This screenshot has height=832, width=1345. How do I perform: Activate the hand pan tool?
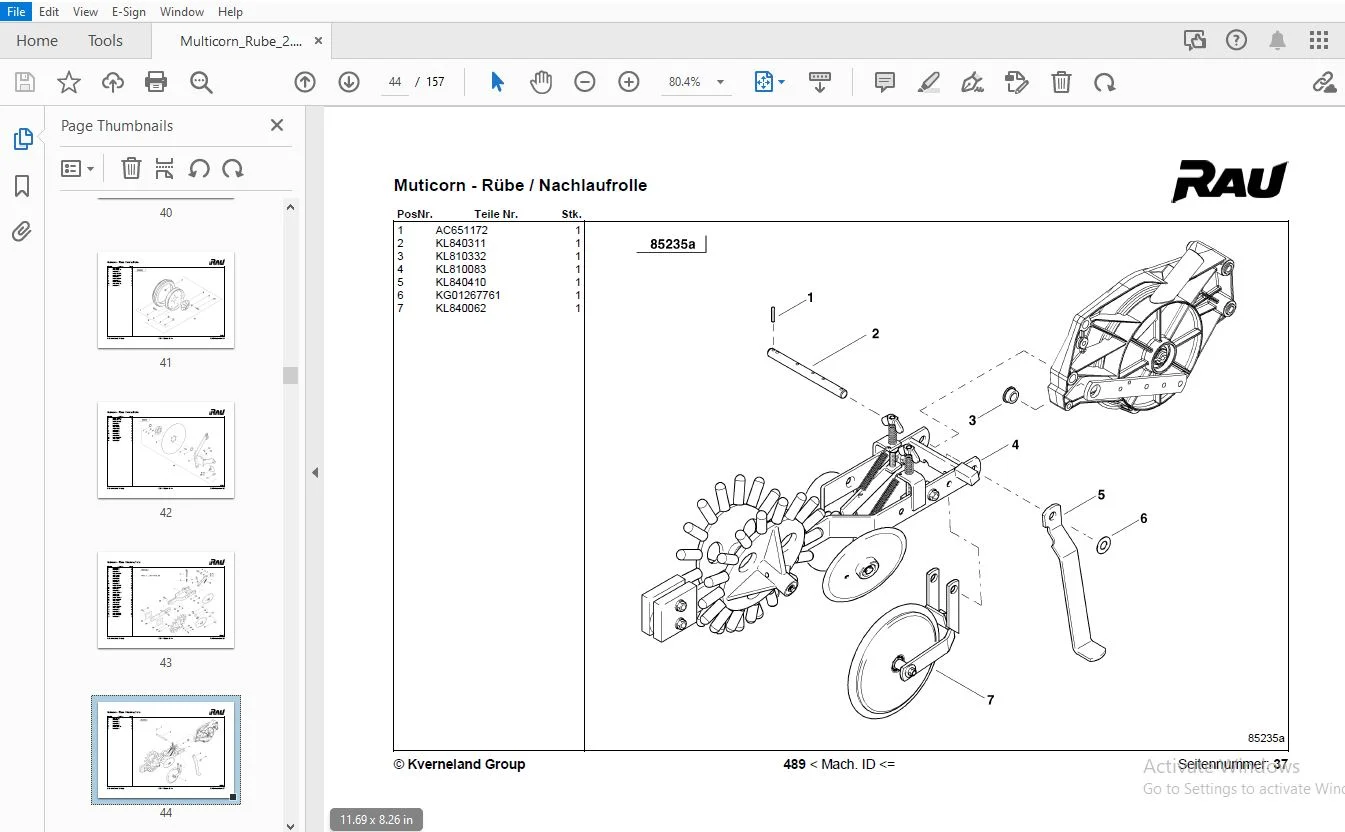coord(541,82)
